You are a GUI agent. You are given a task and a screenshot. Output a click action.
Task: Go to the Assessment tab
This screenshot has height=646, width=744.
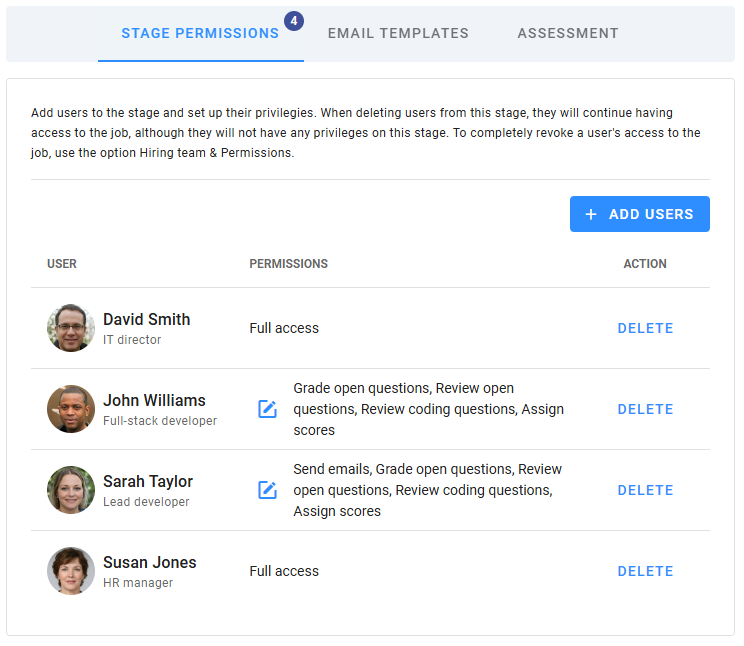point(568,33)
